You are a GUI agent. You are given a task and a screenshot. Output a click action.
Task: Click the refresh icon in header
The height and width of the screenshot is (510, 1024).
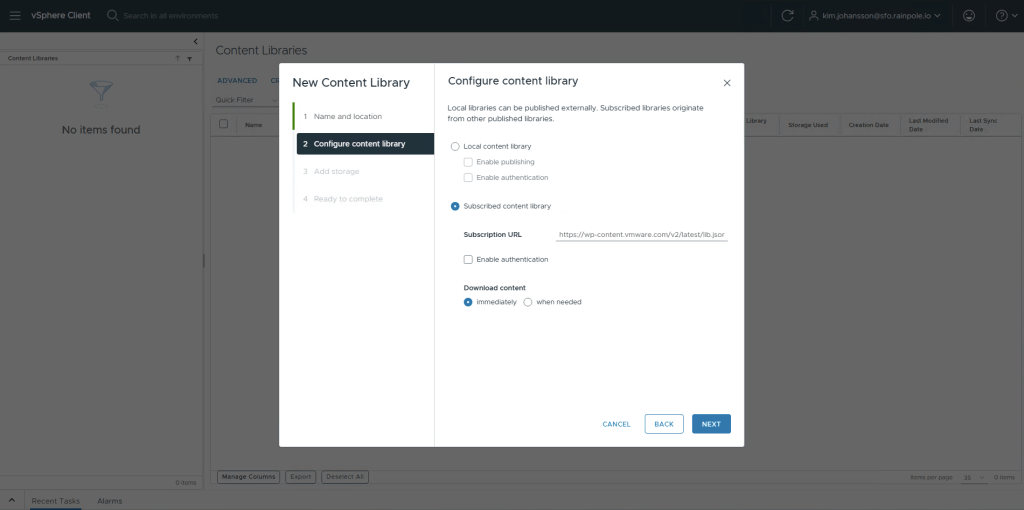coord(788,16)
